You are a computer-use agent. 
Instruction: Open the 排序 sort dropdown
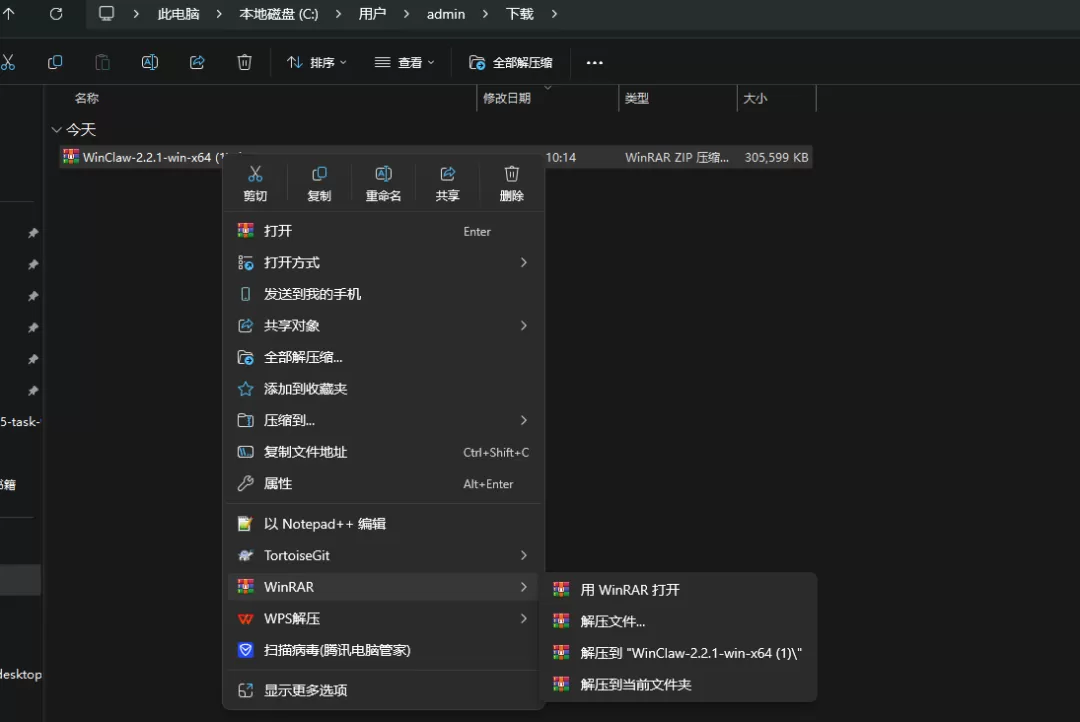(x=317, y=63)
